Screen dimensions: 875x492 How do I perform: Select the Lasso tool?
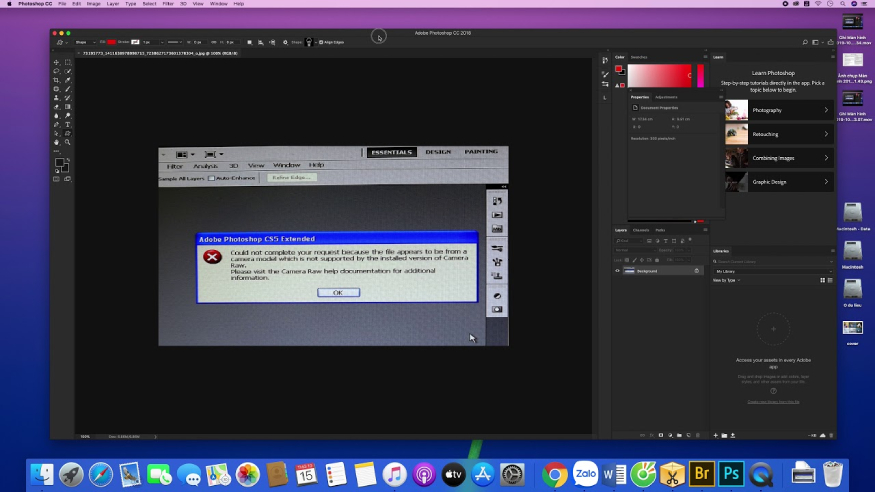56,71
